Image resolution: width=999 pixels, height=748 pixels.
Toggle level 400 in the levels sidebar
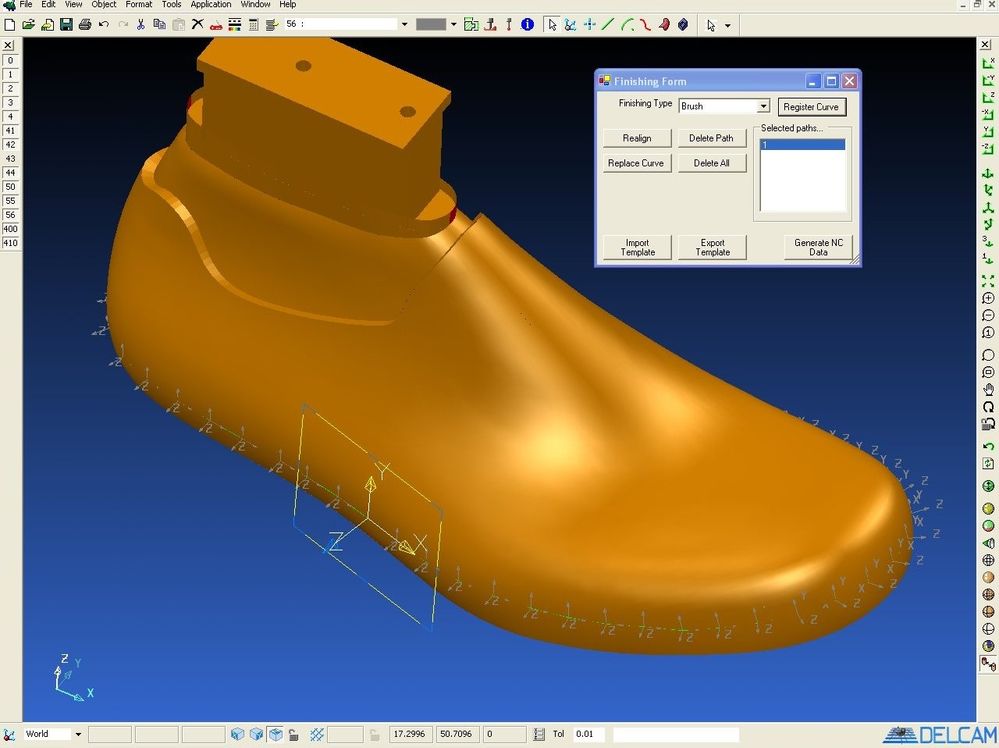(10, 229)
